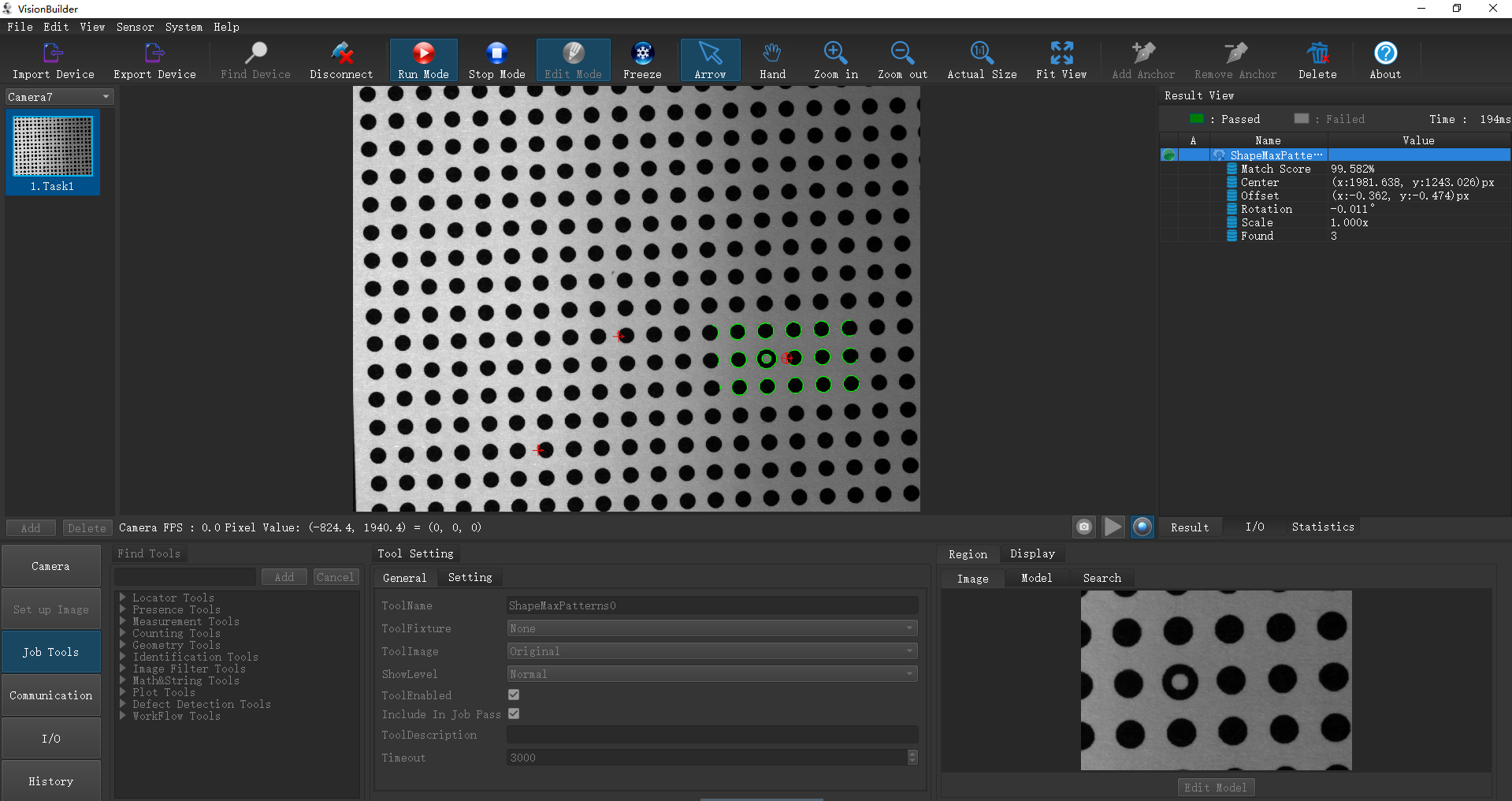Open the Sensor menu
Viewport: 1512px width, 801px height.
click(135, 27)
